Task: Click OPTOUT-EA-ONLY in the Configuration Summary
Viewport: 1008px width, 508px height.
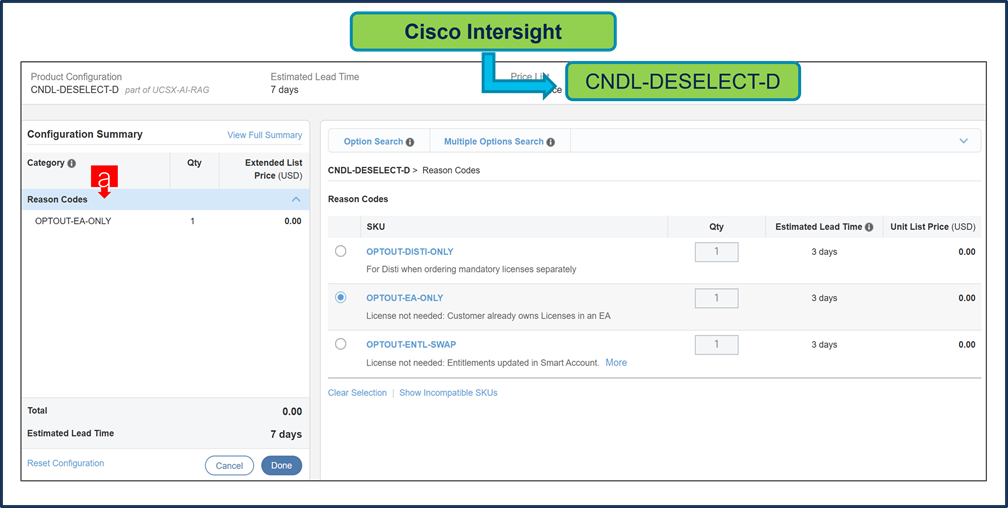Action: coord(73,221)
